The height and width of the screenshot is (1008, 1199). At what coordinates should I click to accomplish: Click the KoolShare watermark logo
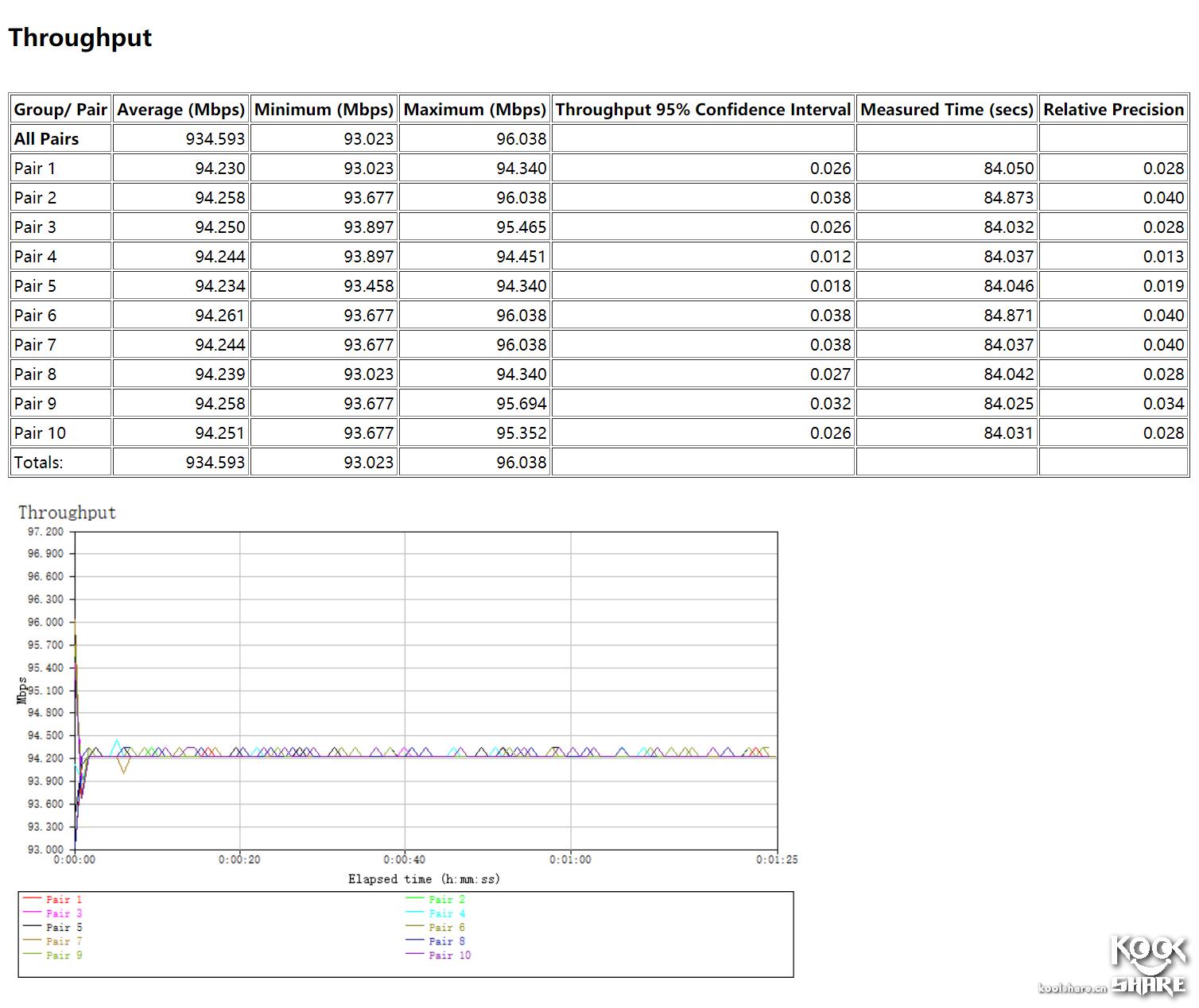tap(1147, 965)
